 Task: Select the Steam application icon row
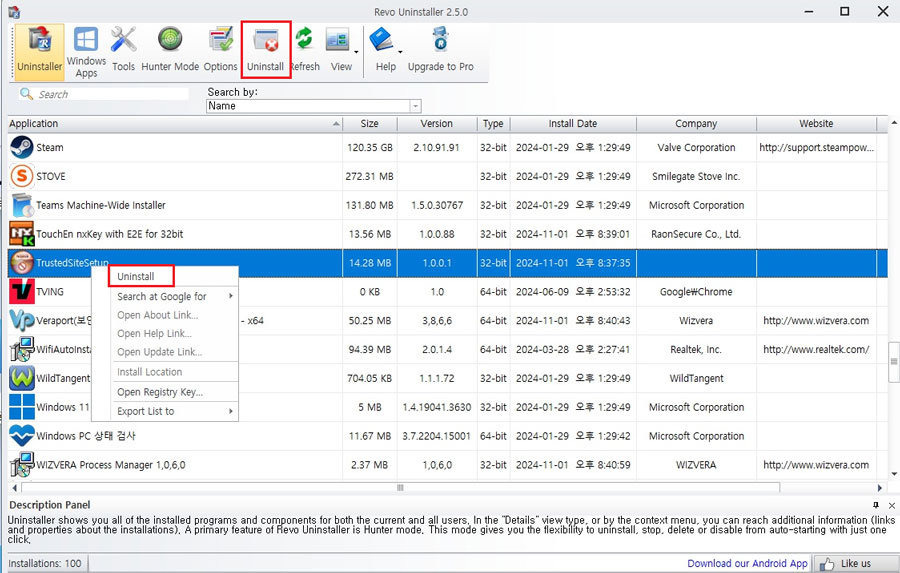[x=175, y=148]
